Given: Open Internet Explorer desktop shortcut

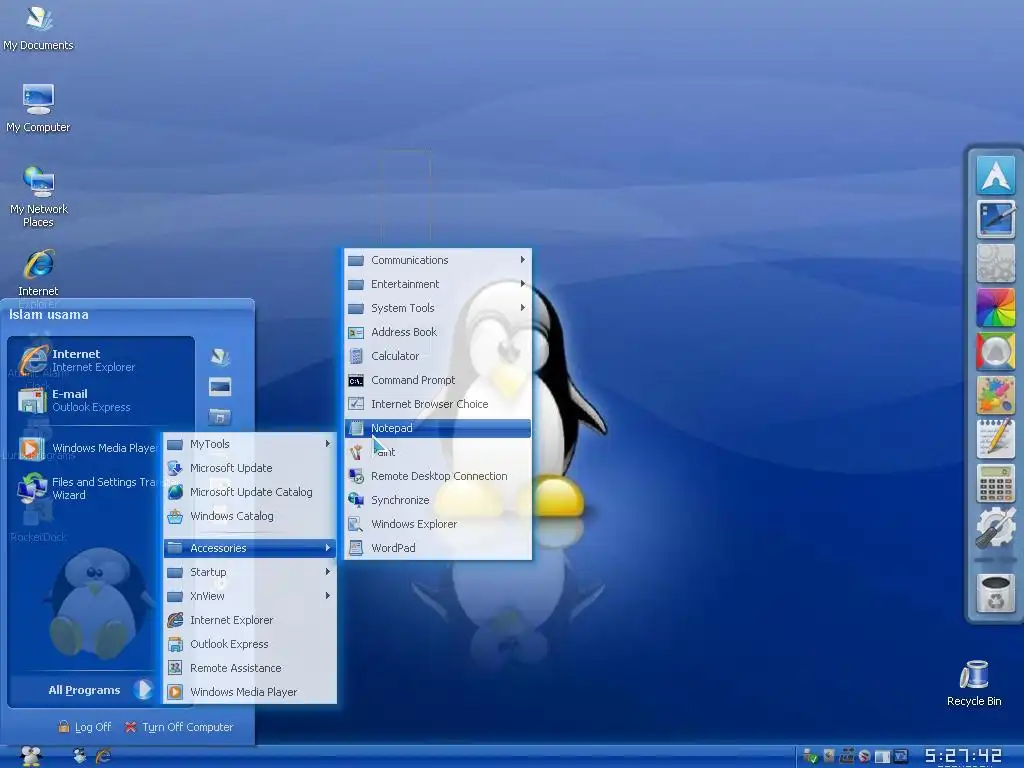Looking at the screenshot, I should (x=39, y=273).
